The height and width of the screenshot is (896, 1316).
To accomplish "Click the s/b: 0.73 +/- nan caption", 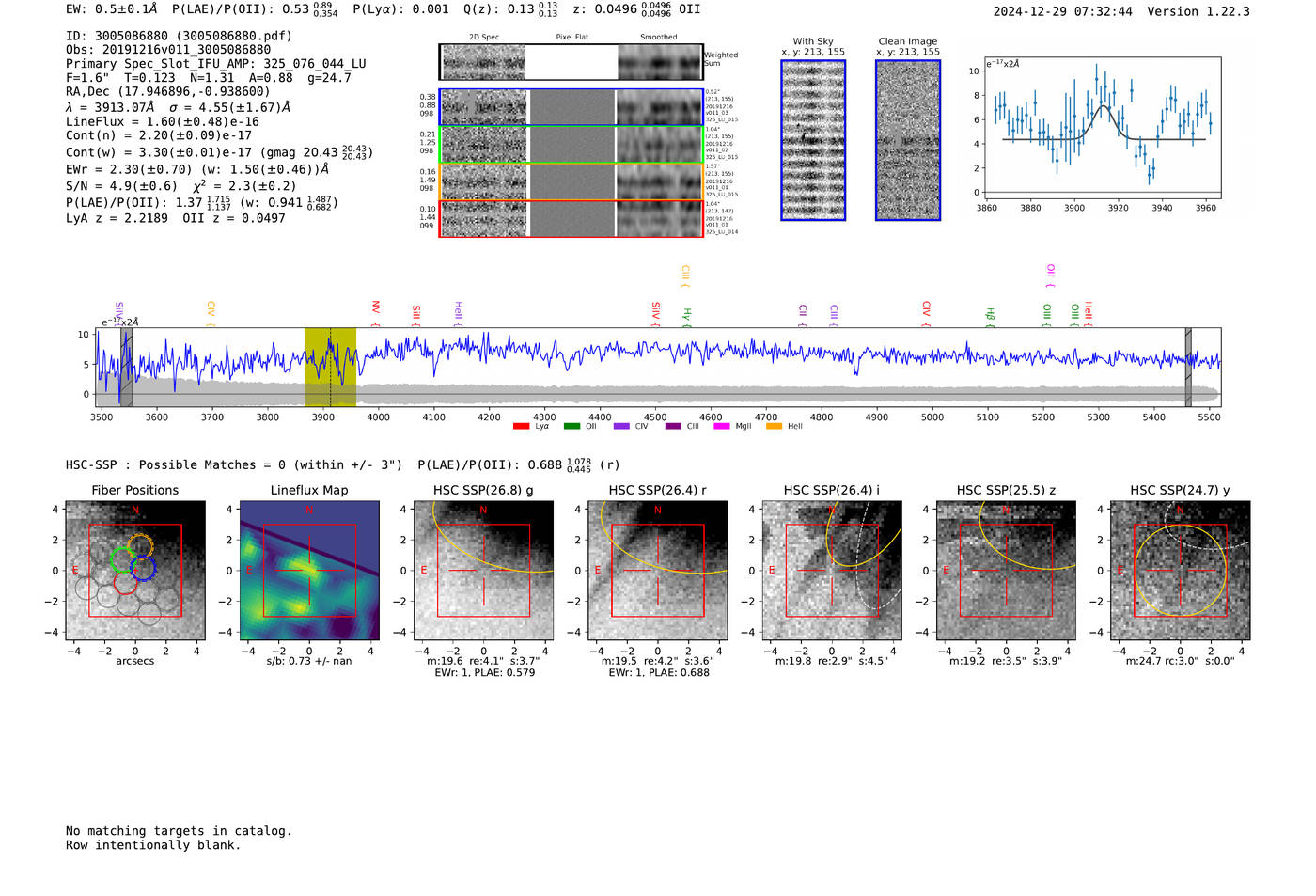I will coord(309,661).
